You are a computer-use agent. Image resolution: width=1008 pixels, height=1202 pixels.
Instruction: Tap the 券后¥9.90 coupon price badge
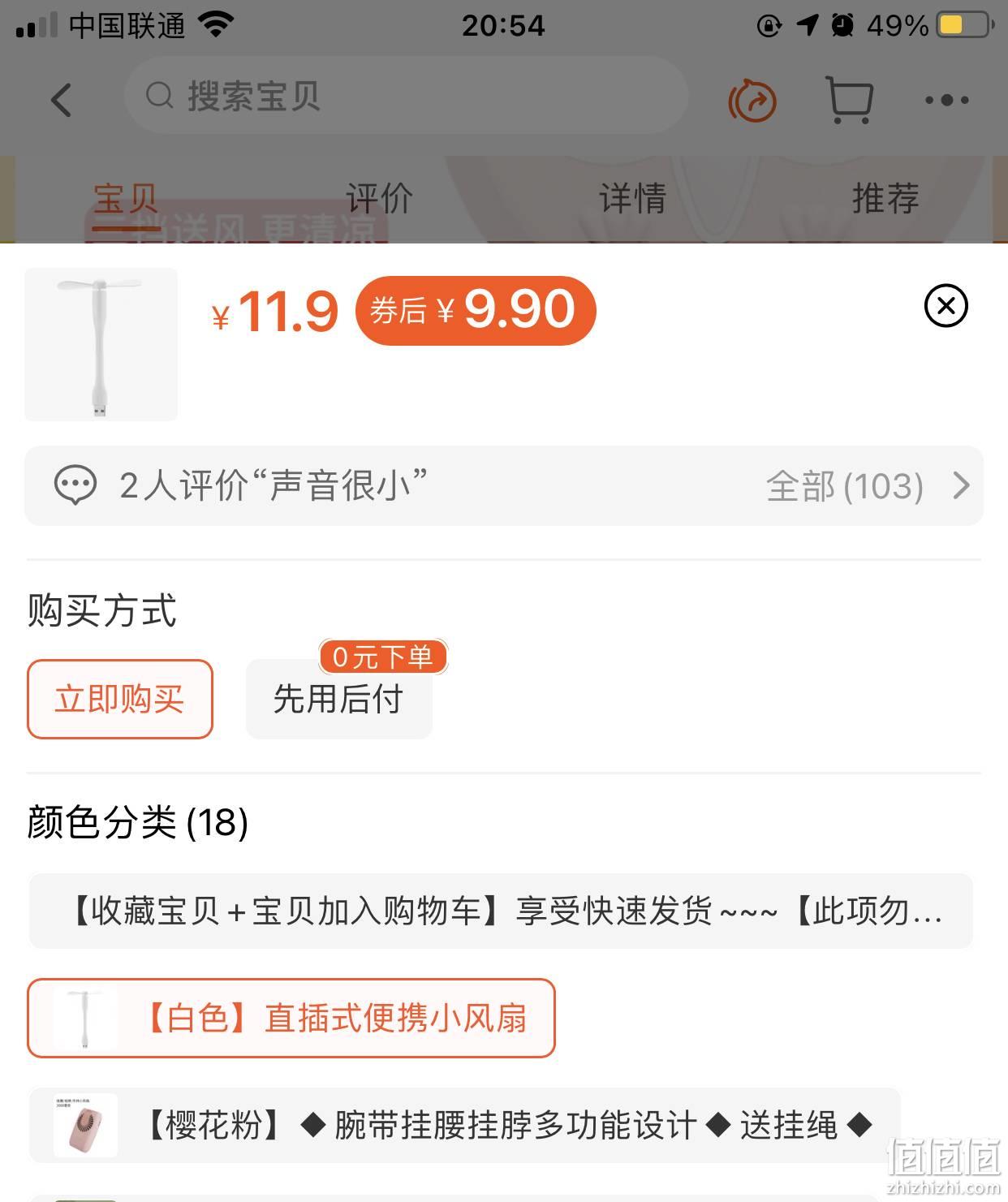[476, 311]
